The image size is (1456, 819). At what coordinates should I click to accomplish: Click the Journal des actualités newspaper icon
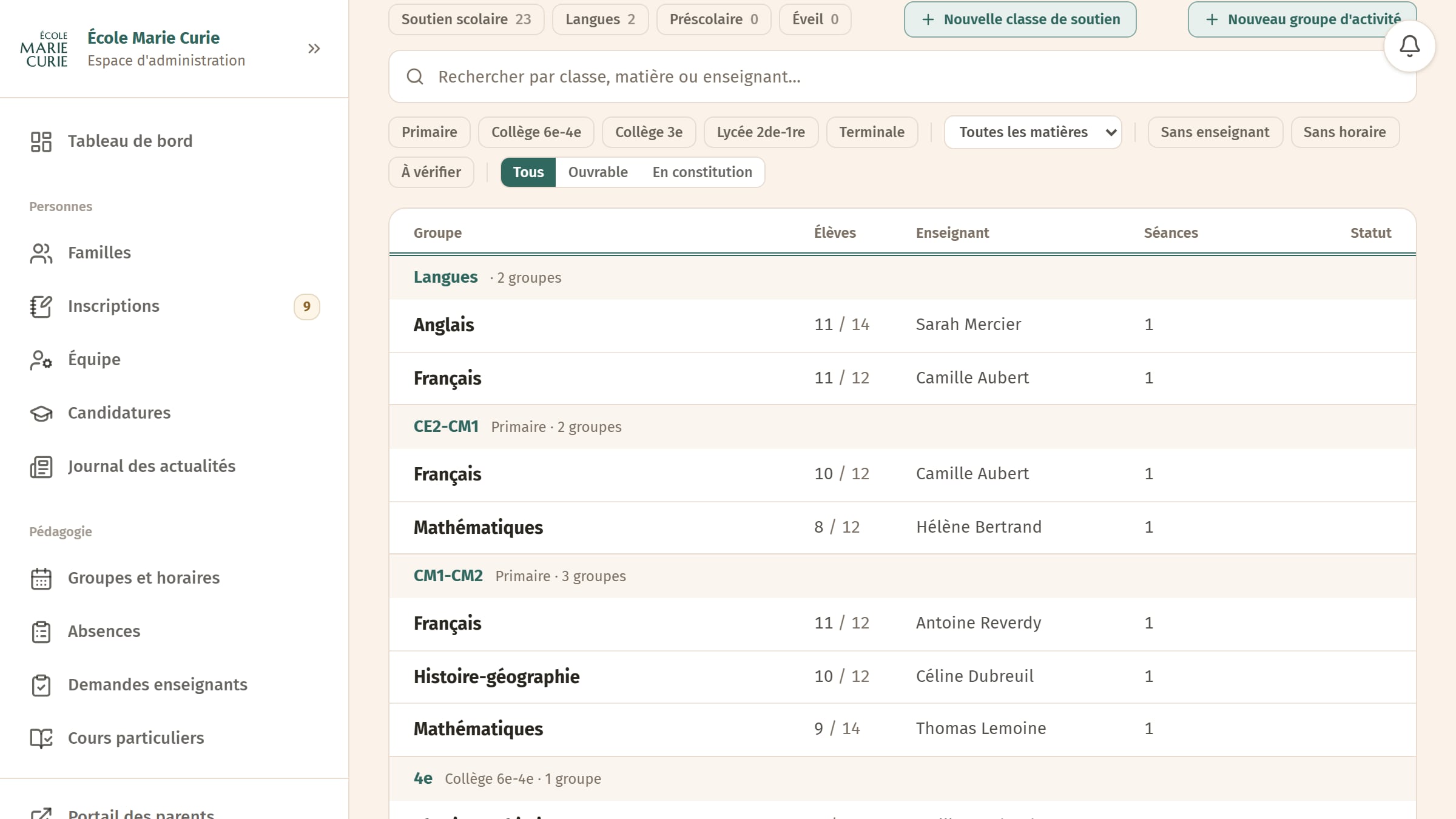[41, 467]
